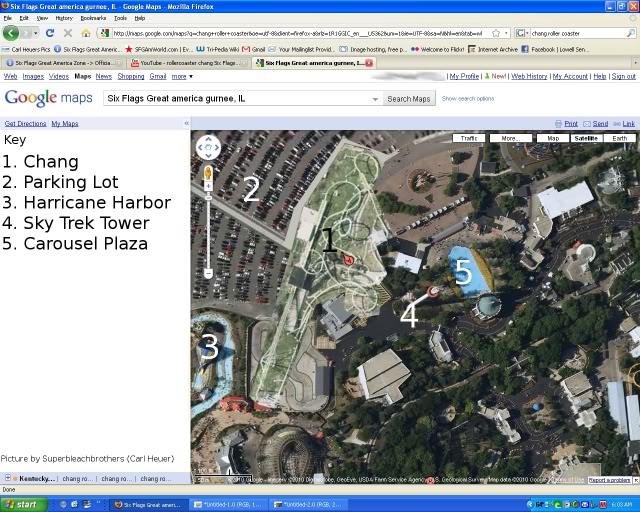Collapse the left panel with double-arrow icon
The height and width of the screenshot is (512, 640).
[186, 123]
